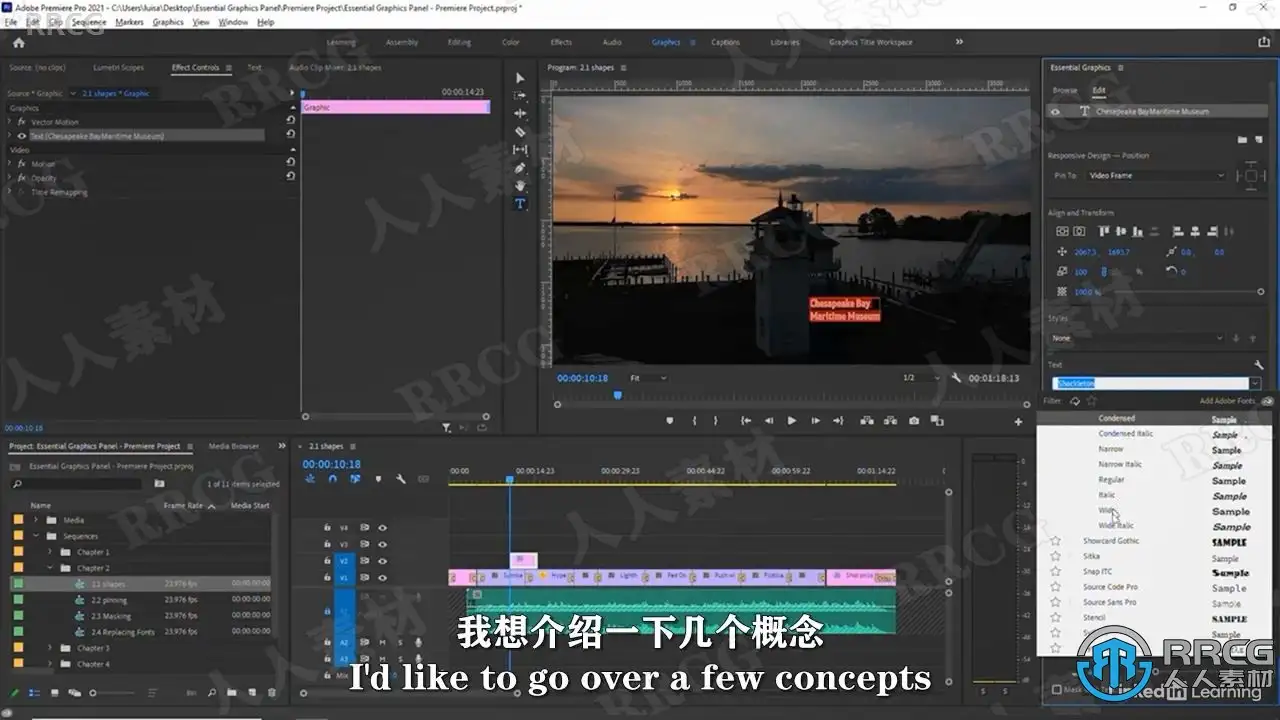This screenshot has width=1280, height=720.
Task: Click the Home icon
Action: click(x=18, y=43)
